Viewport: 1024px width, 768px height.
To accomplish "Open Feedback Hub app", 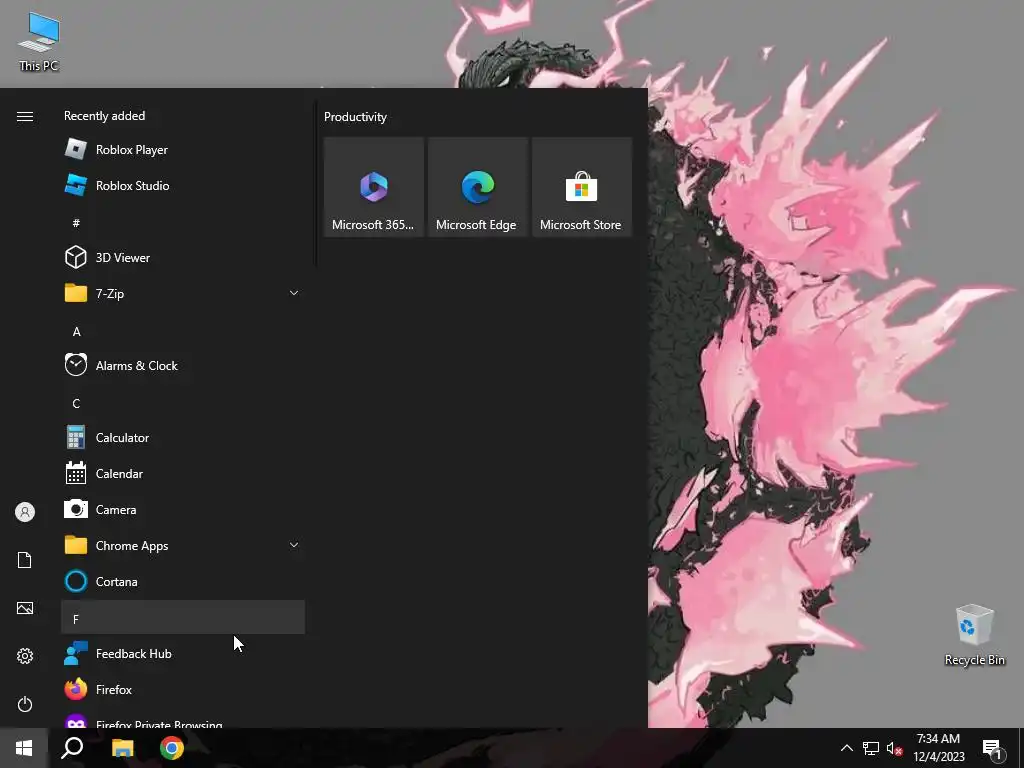I will tap(183, 653).
